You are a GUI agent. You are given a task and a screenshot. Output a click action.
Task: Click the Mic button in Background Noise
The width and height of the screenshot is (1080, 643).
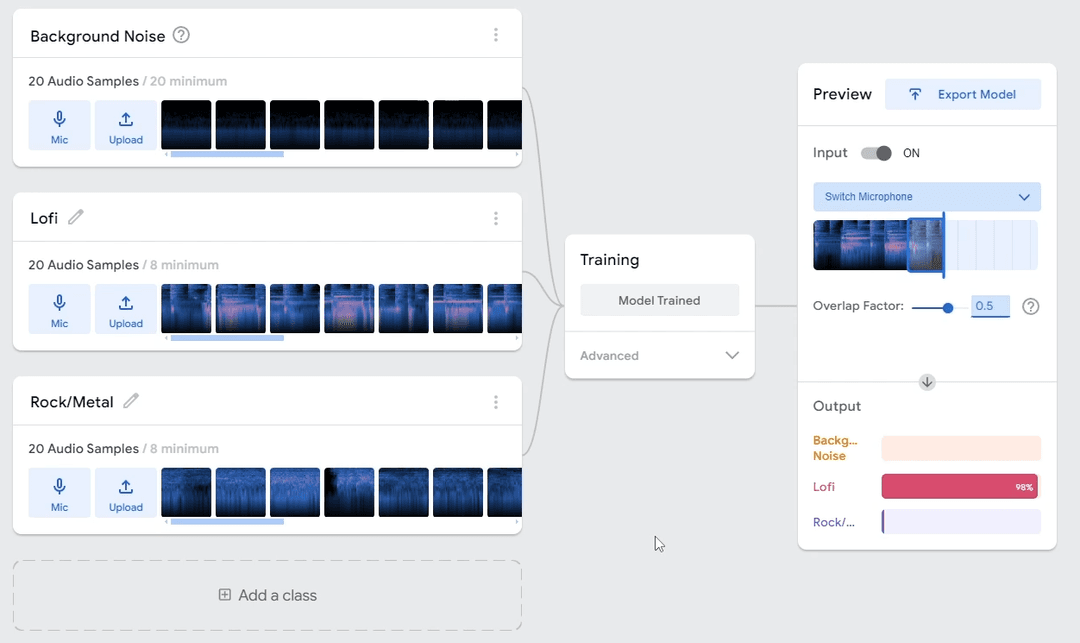[59, 125]
